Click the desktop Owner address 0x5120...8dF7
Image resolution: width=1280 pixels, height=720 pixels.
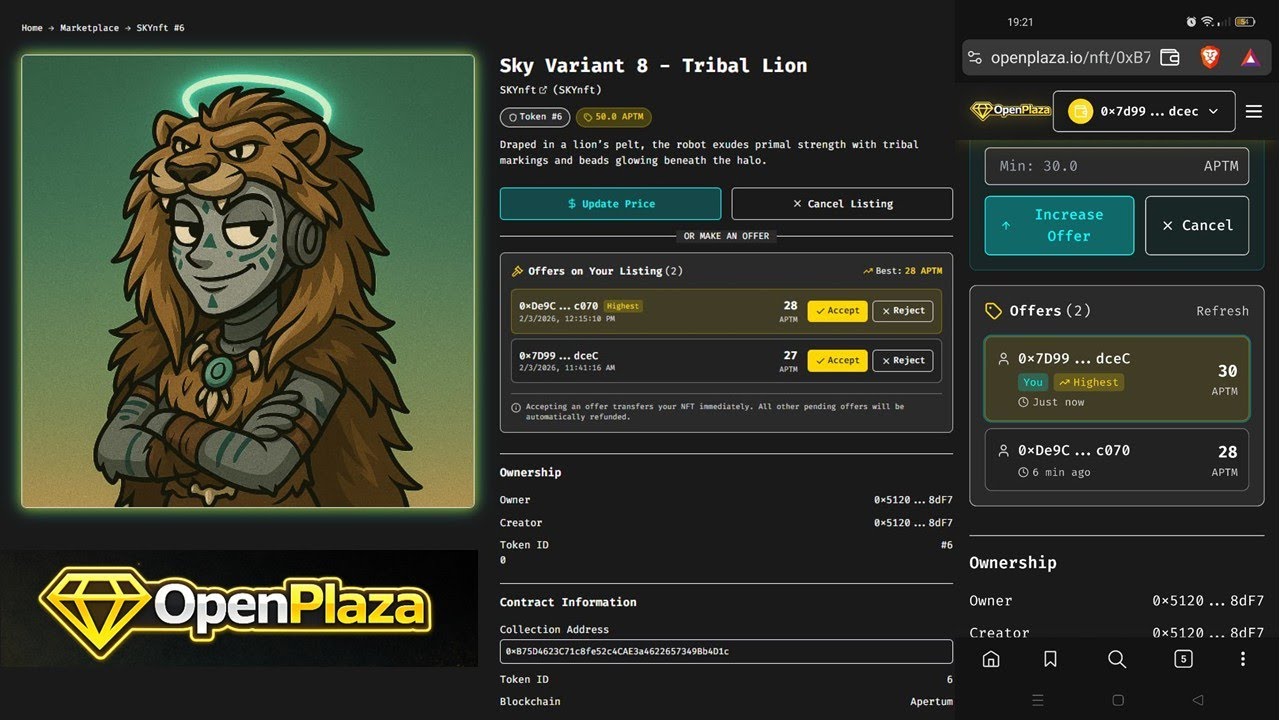(x=913, y=500)
